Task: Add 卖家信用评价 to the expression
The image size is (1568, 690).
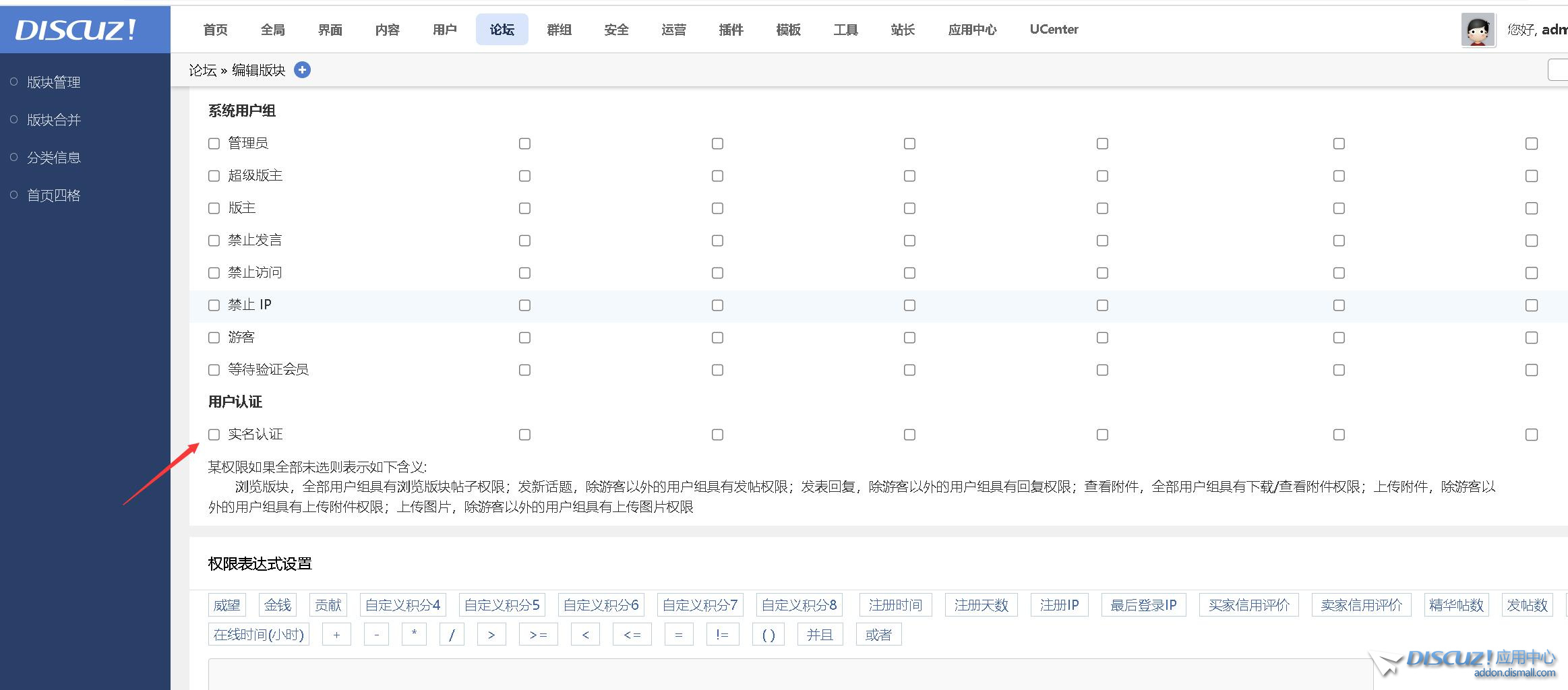Action: 1362,605
